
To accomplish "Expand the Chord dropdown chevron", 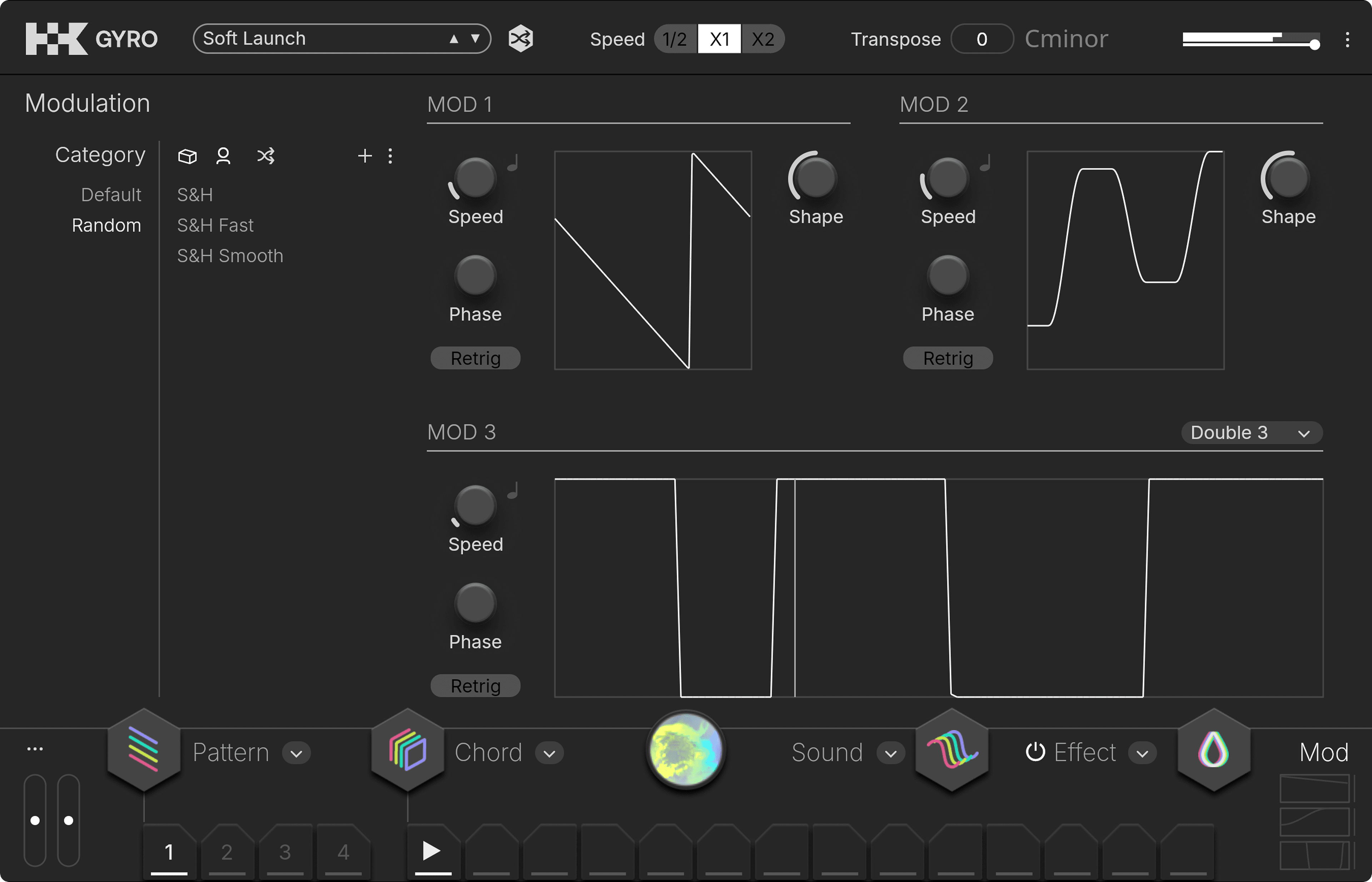I will [550, 753].
